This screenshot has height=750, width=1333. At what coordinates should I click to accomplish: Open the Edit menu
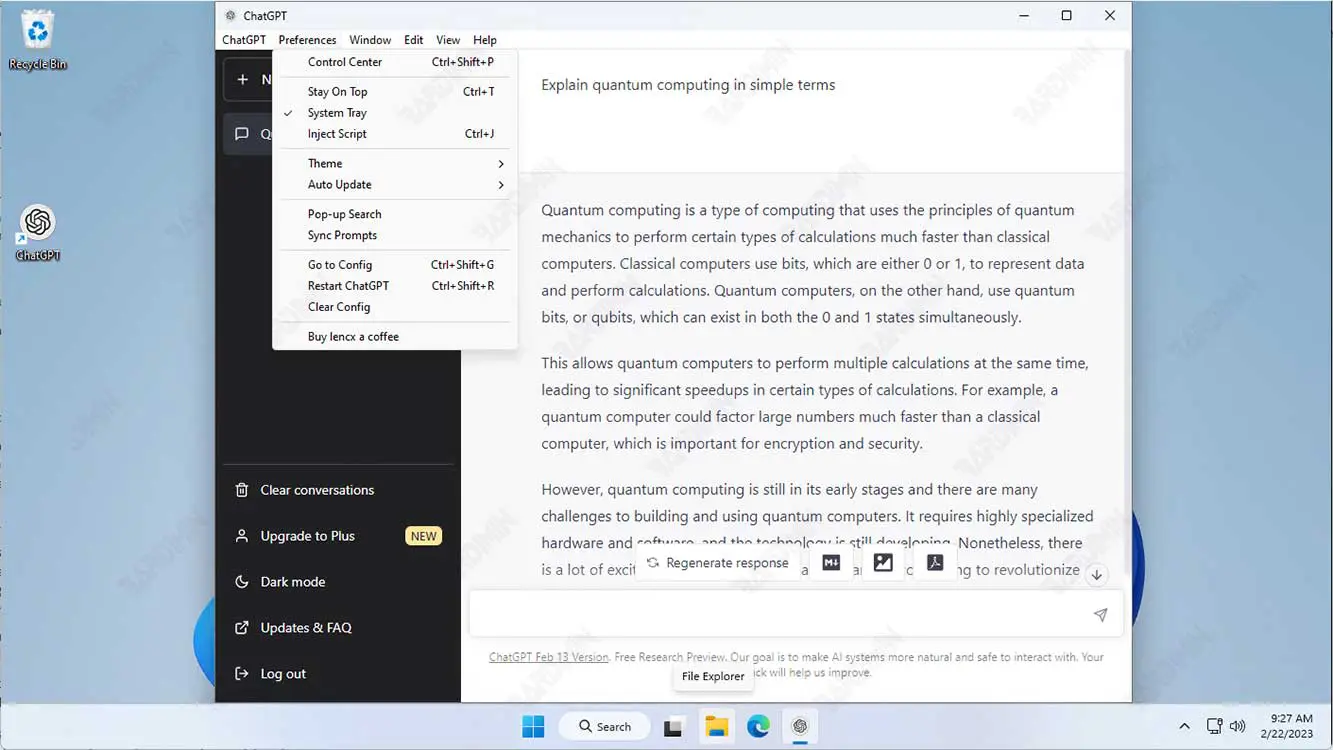coord(414,40)
